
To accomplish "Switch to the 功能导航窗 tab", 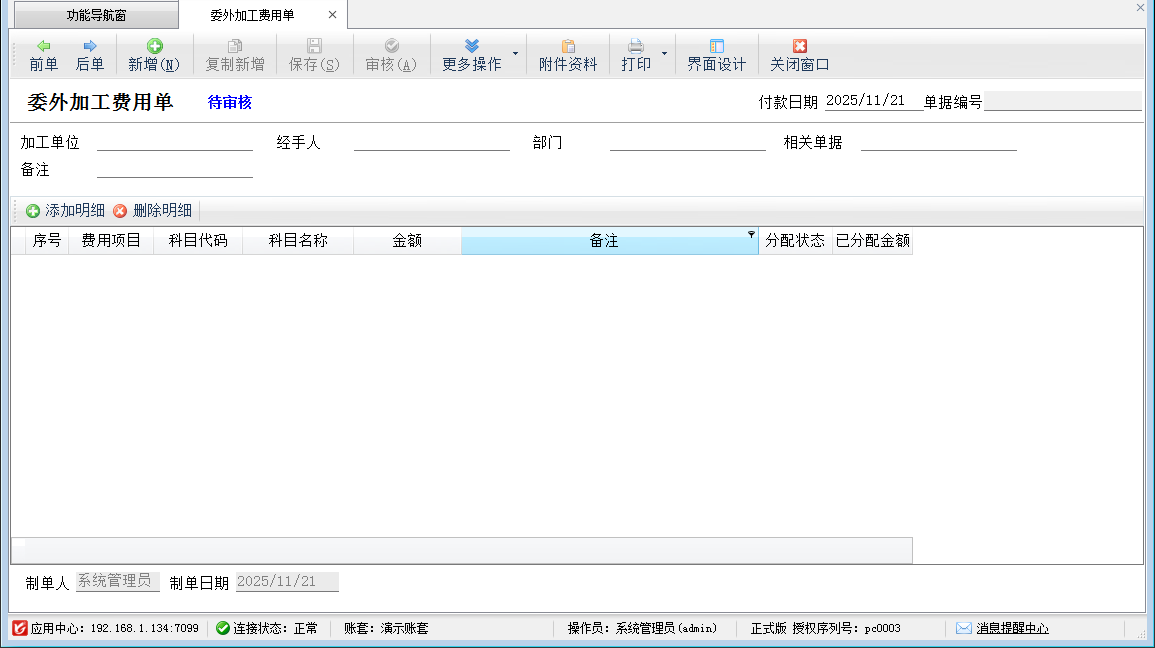I will point(96,15).
